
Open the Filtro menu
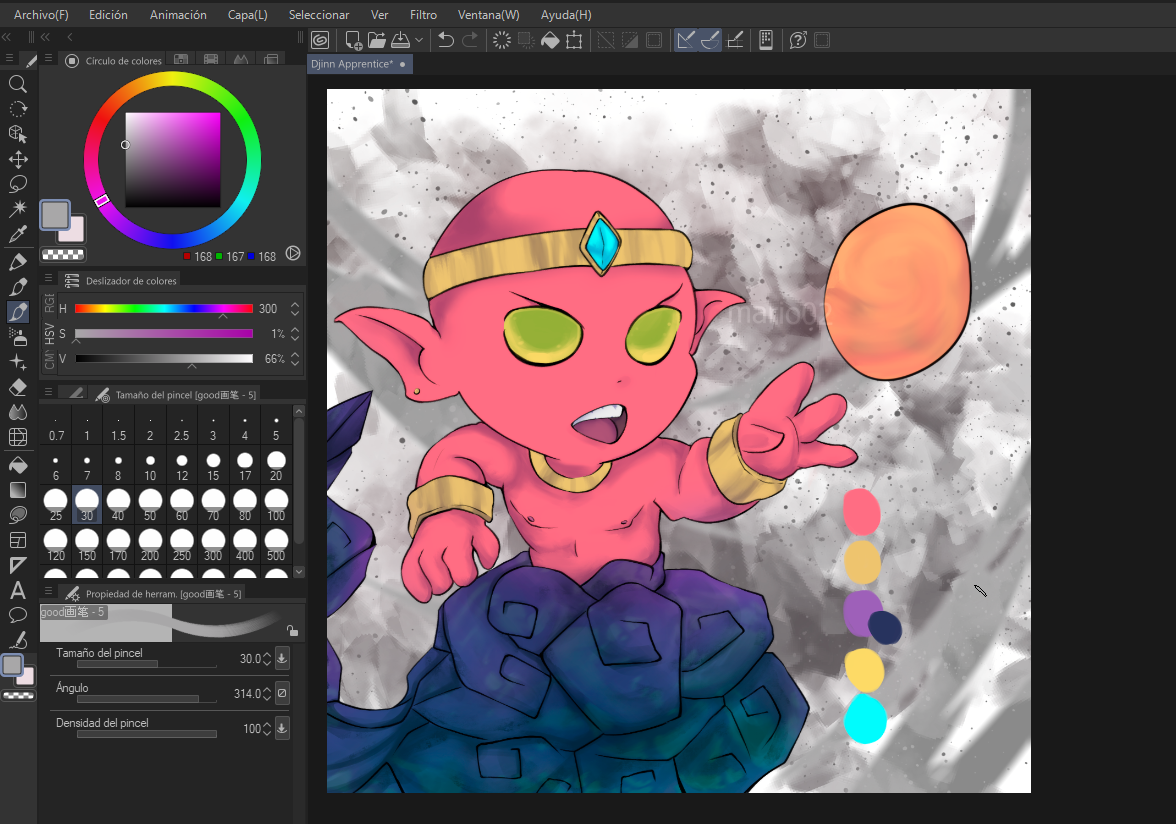(x=423, y=15)
